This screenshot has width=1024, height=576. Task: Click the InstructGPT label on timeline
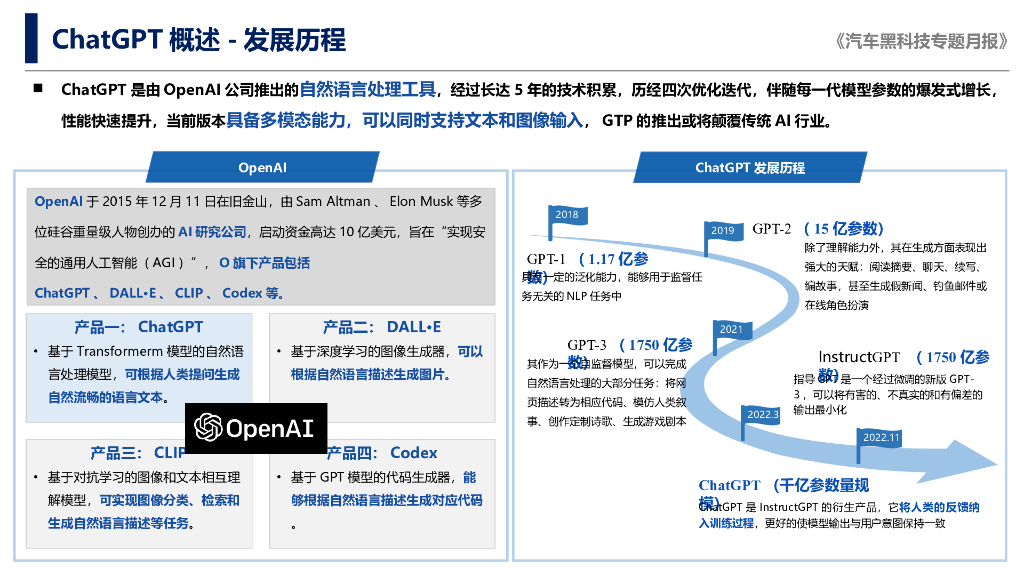tap(859, 357)
